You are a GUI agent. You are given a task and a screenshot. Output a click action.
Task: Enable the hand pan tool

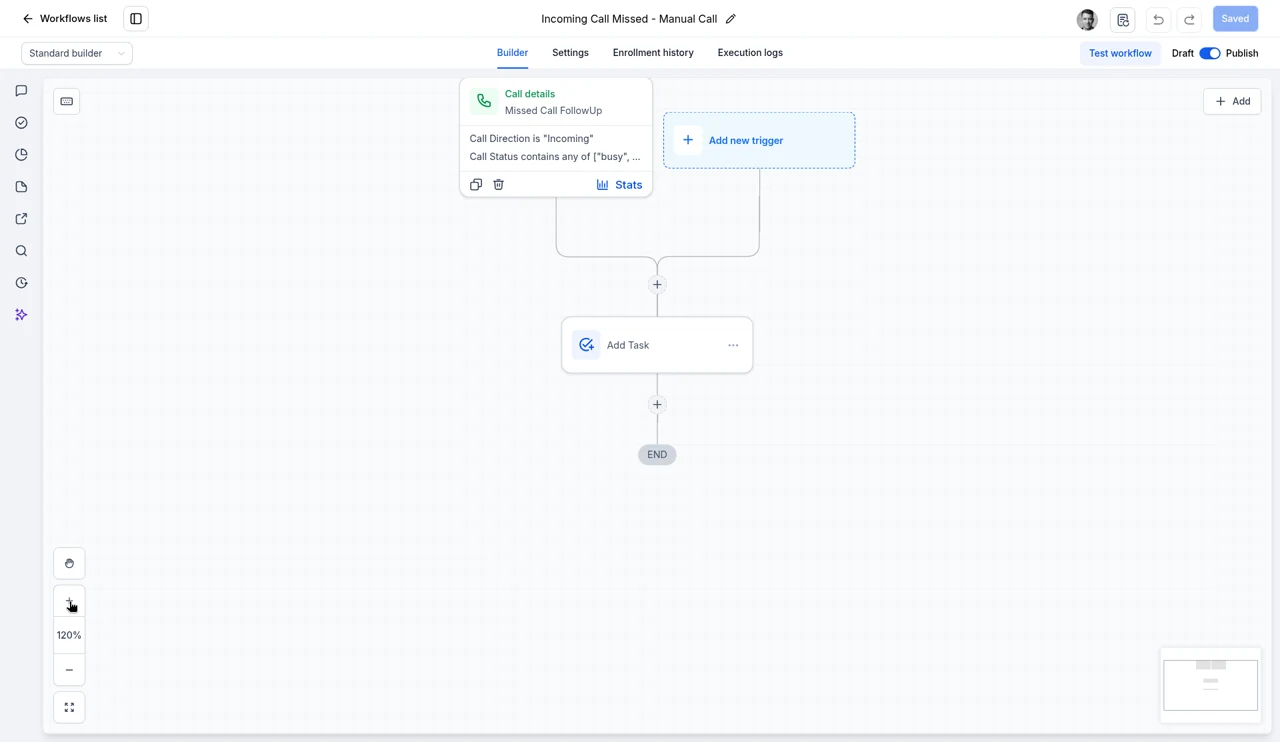(x=69, y=563)
